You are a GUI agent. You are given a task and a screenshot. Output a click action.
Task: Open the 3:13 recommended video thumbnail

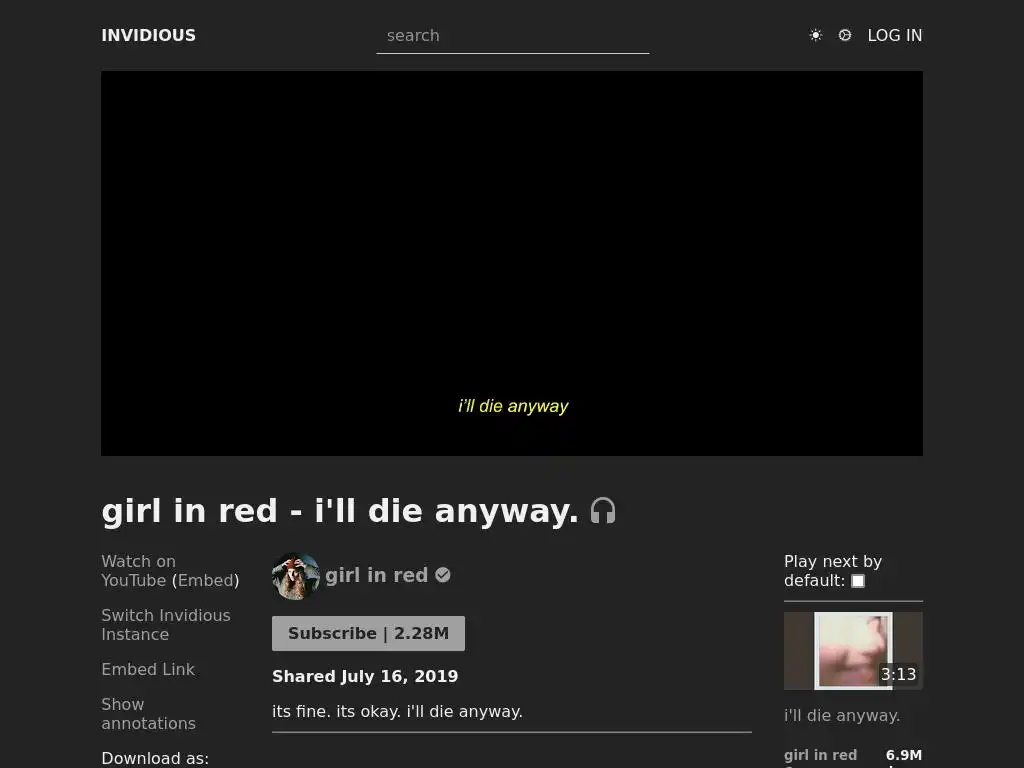853,650
